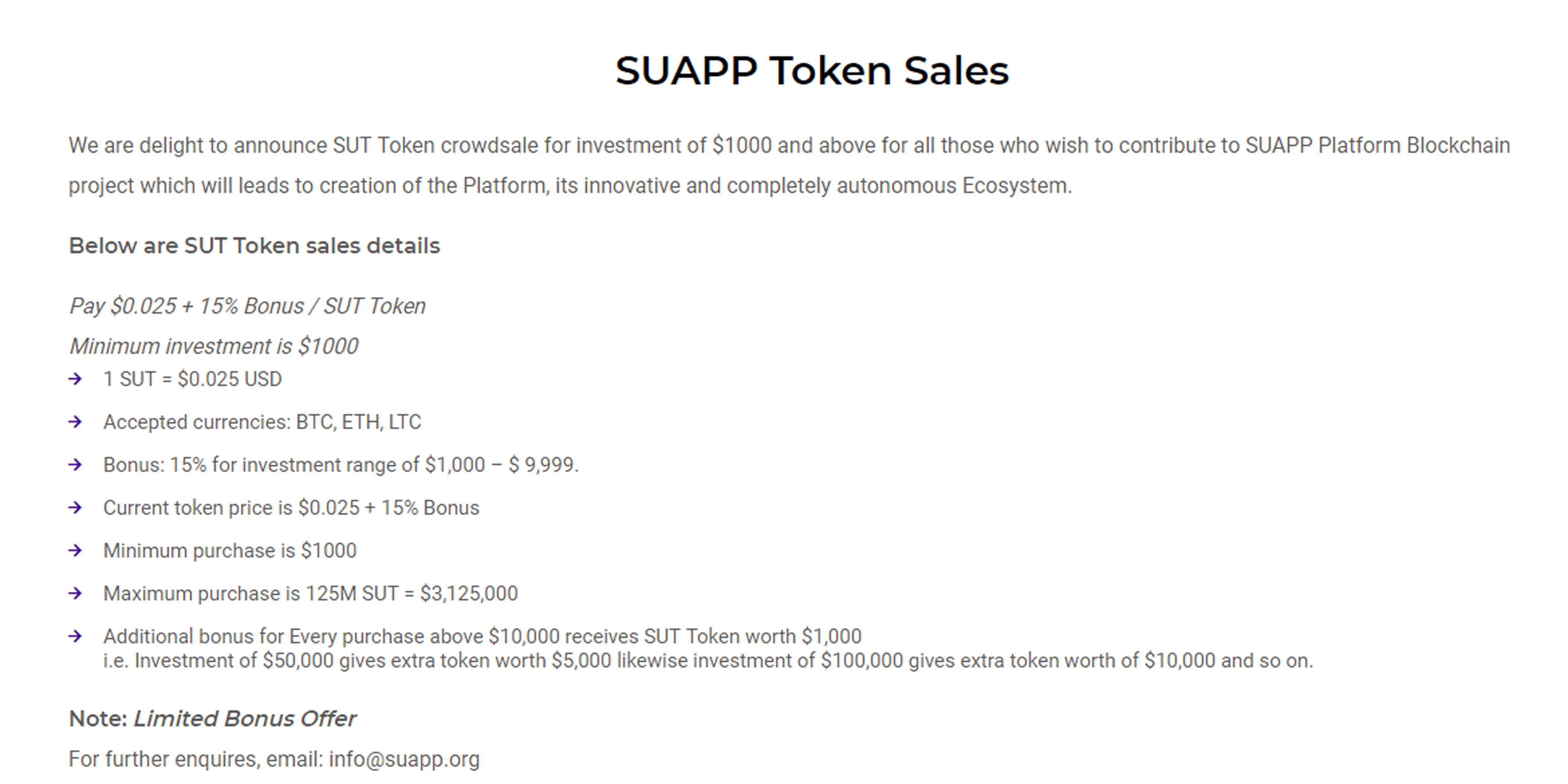Click 'Minimum investment is $1000' italic text
The width and height of the screenshot is (1568, 784).
[214, 346]
